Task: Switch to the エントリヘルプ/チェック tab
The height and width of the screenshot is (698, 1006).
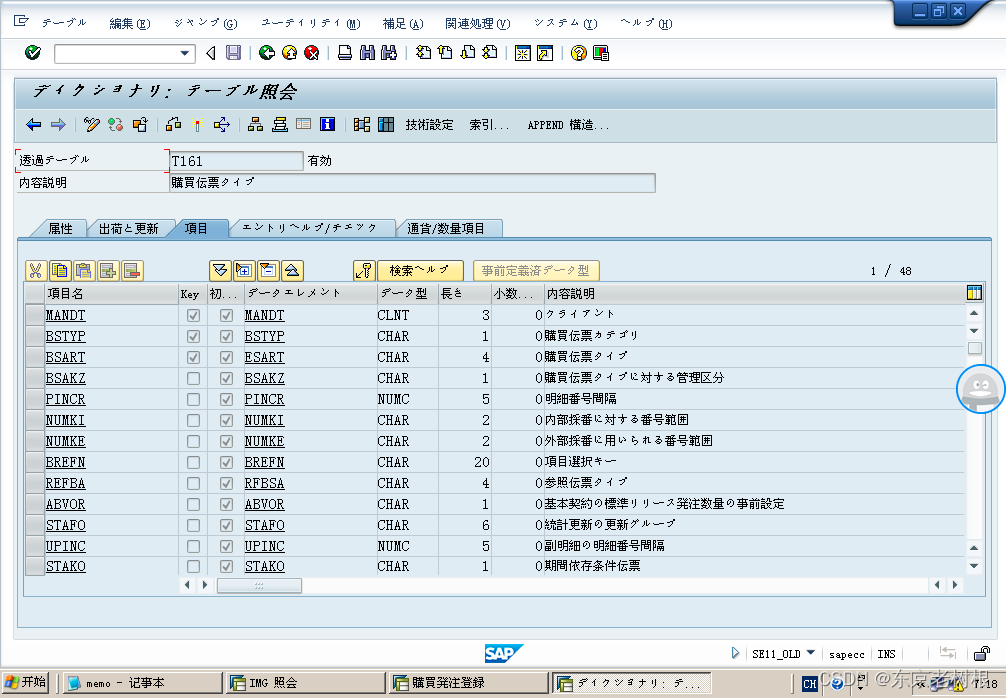Action: coord(310,228)
